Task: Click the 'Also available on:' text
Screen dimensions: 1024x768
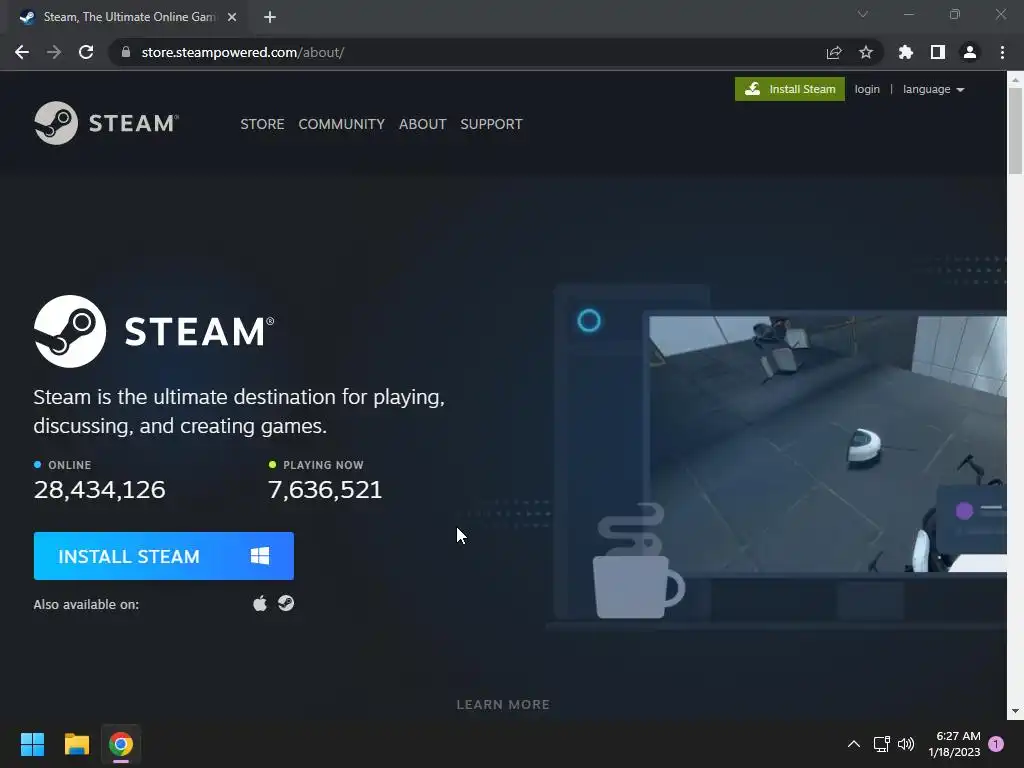Action: coord(86,604)
